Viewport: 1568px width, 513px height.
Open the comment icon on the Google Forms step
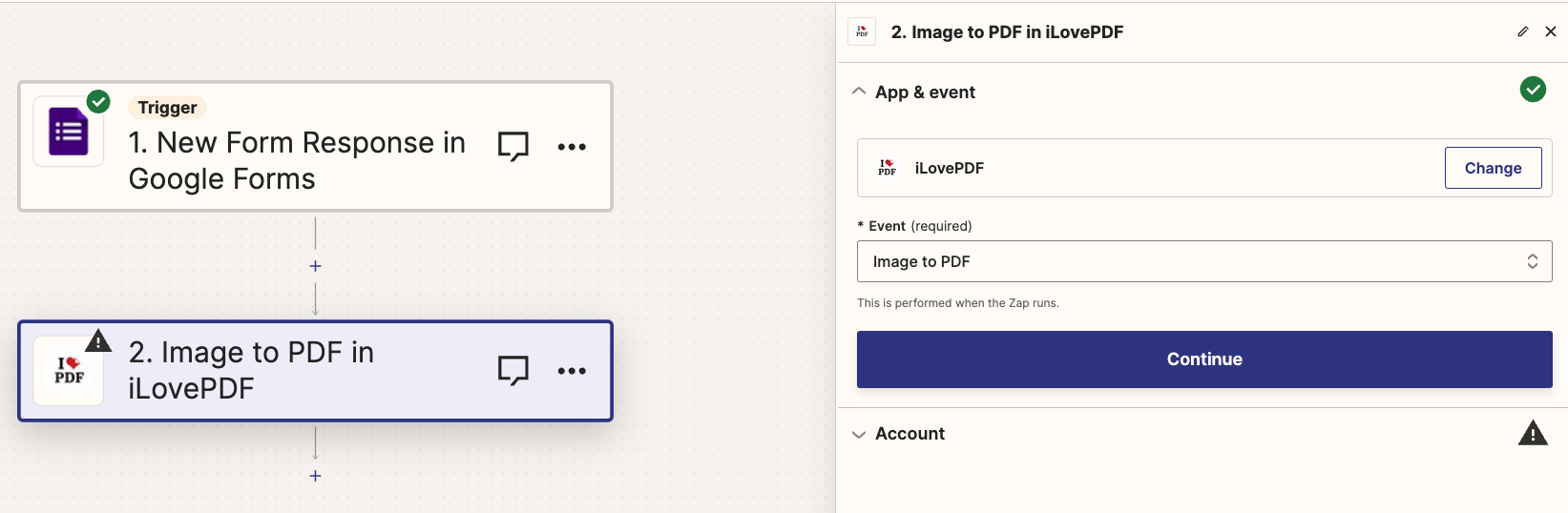(513, 146)
